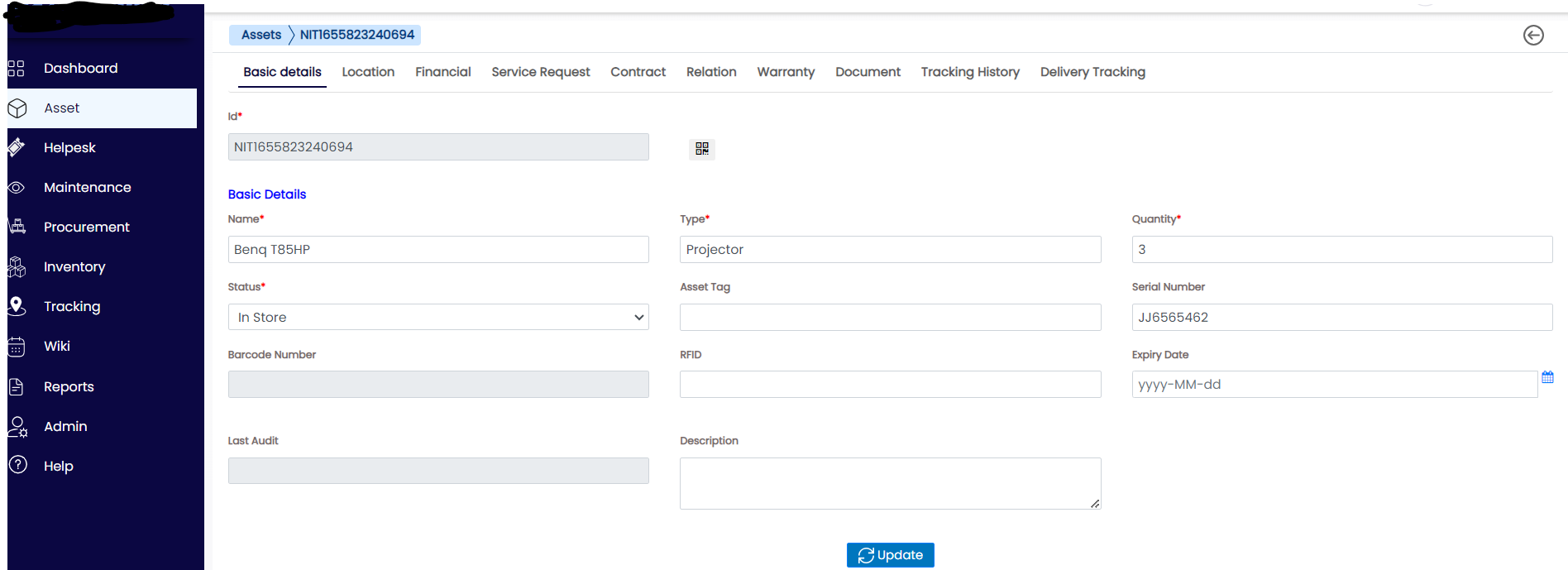Click the Last Audit field

coord(438,471)
